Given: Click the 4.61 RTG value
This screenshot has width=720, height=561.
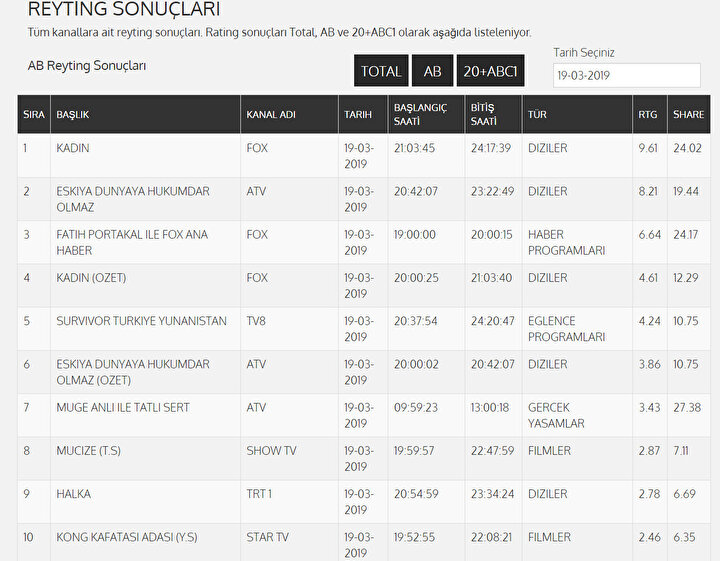Looking at the screenshot, I should [648, 278].
